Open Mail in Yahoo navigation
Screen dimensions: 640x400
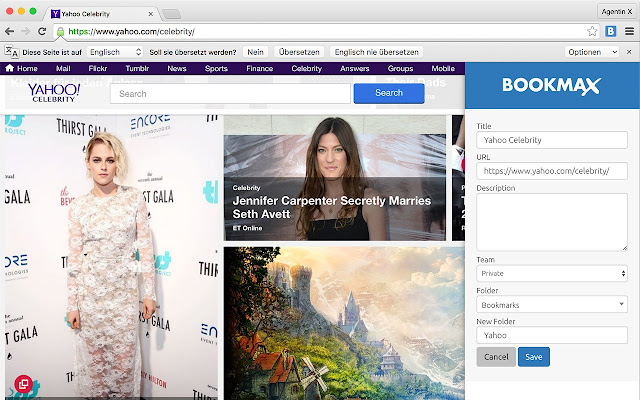(x=63, y=69)
